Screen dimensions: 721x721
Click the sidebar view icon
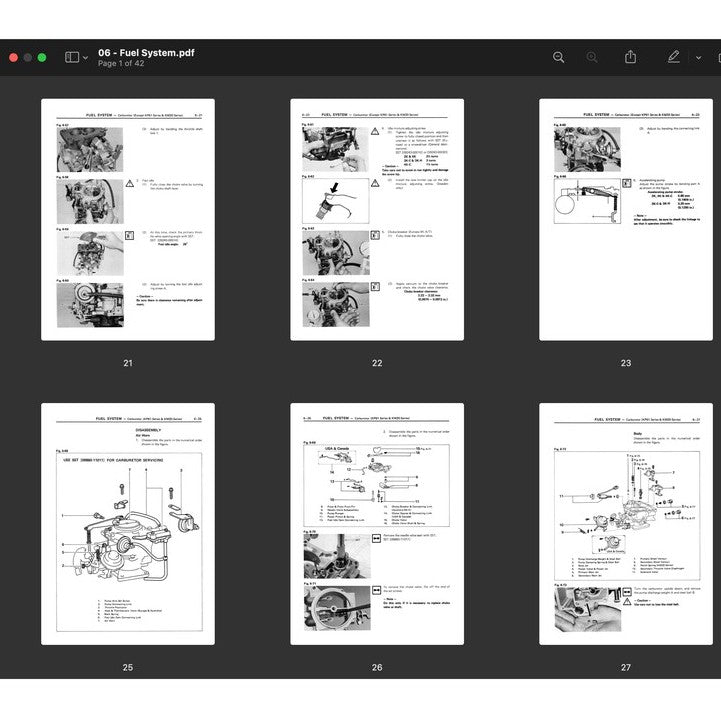(x=71, y=58)
